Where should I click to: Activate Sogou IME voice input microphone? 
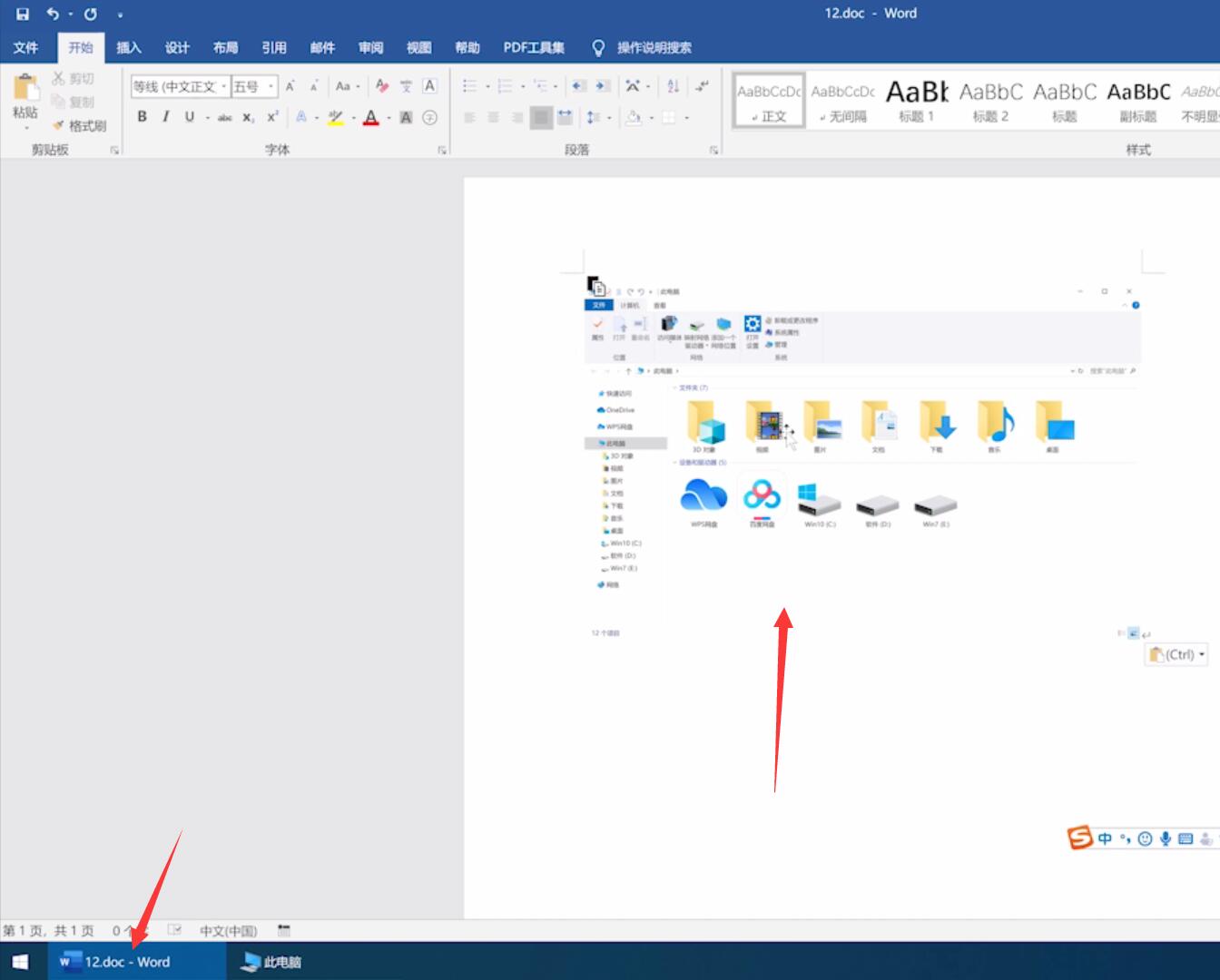pos(1165,838)
